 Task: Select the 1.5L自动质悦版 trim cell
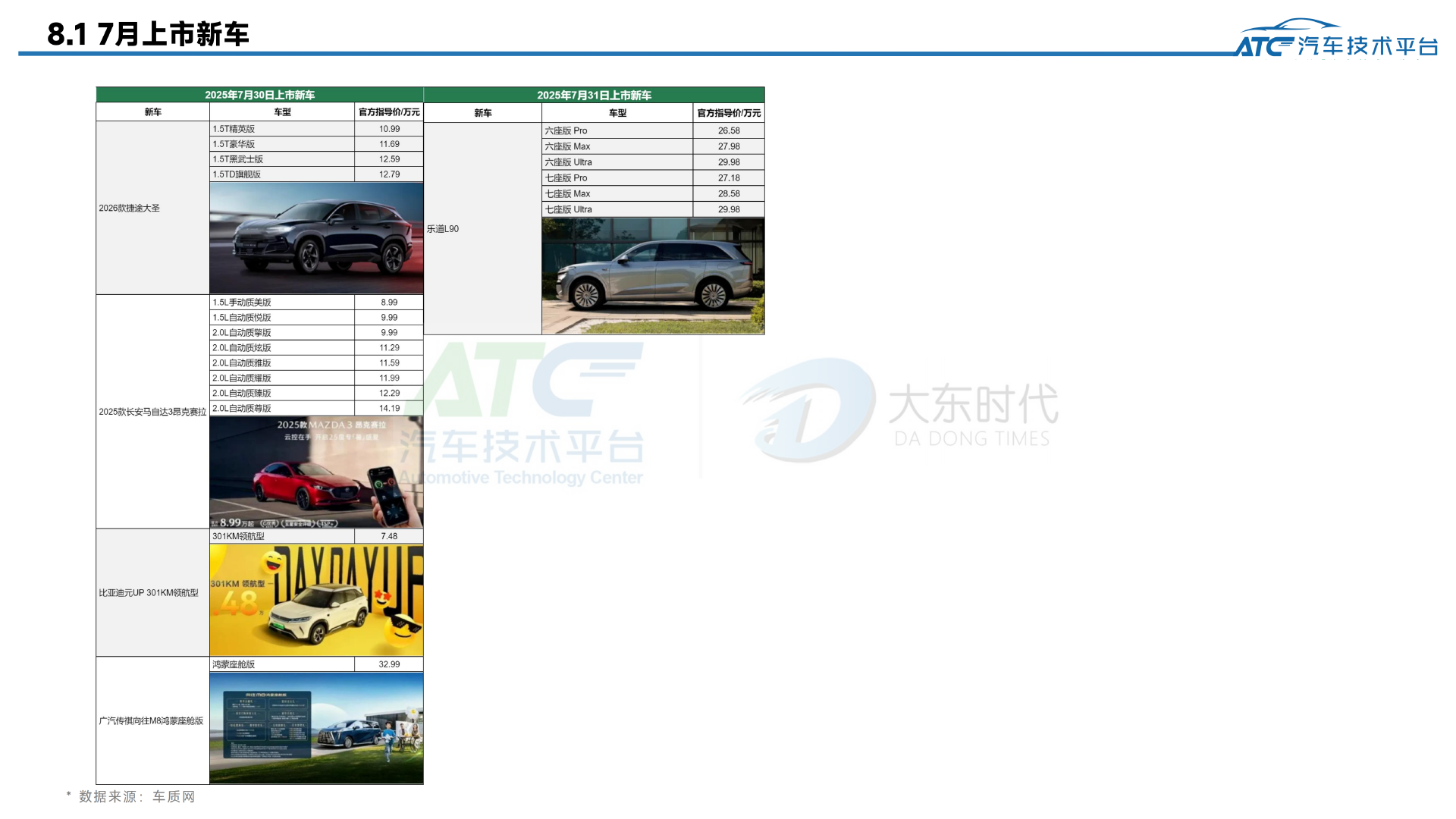282,318
